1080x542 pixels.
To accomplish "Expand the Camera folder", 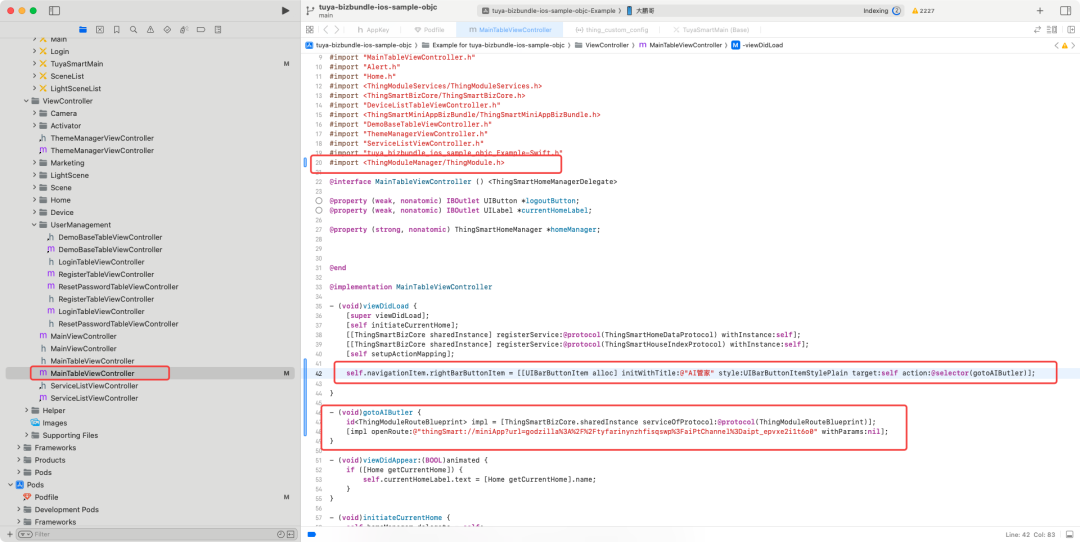I will (34, 114).
